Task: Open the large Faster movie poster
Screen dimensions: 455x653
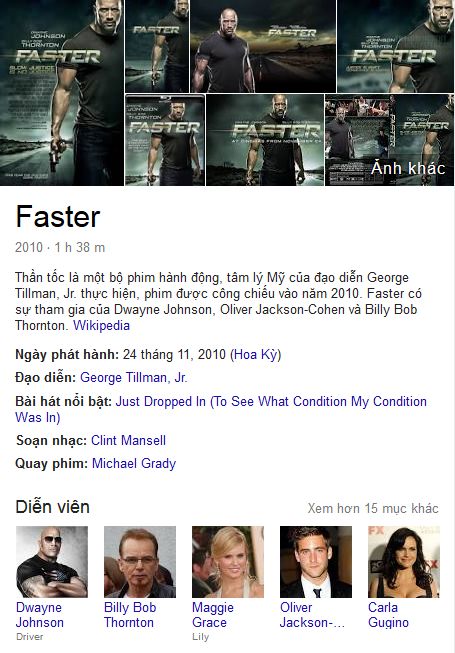Action: (x=62, y=92)
